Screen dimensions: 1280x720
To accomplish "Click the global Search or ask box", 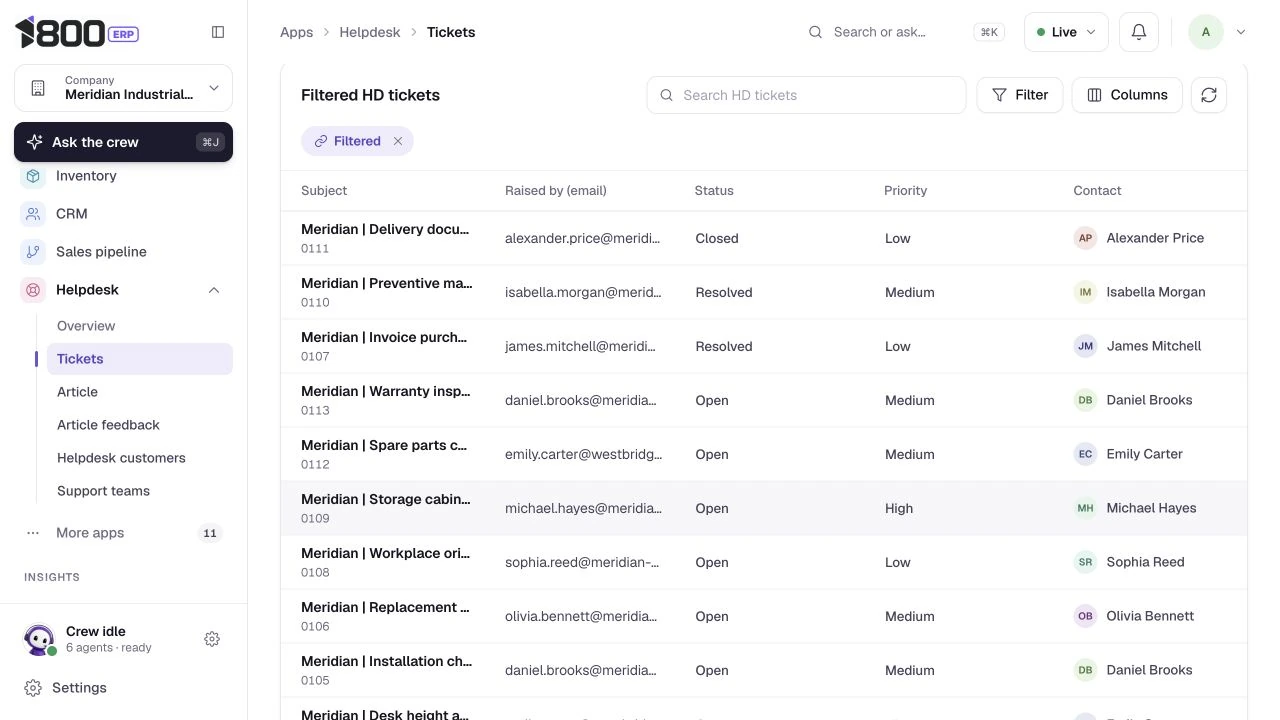I will coord(906,32).
